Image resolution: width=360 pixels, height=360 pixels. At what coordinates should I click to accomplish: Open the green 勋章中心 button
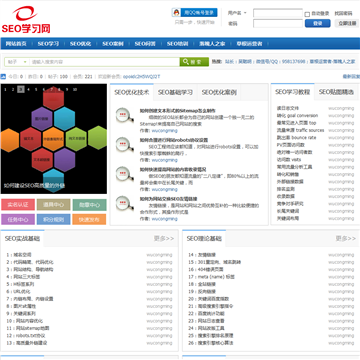click(x=89, y=205)
